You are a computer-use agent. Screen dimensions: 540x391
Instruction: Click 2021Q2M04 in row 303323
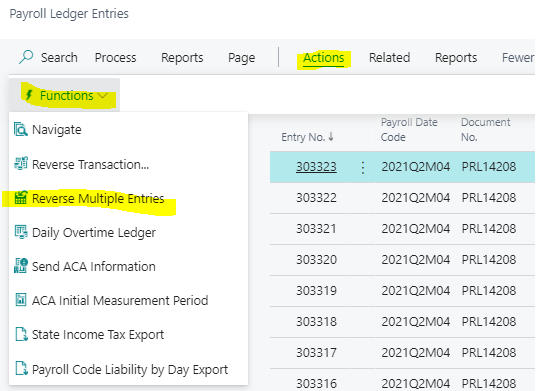pyautogui.click(x=415, y=167)
